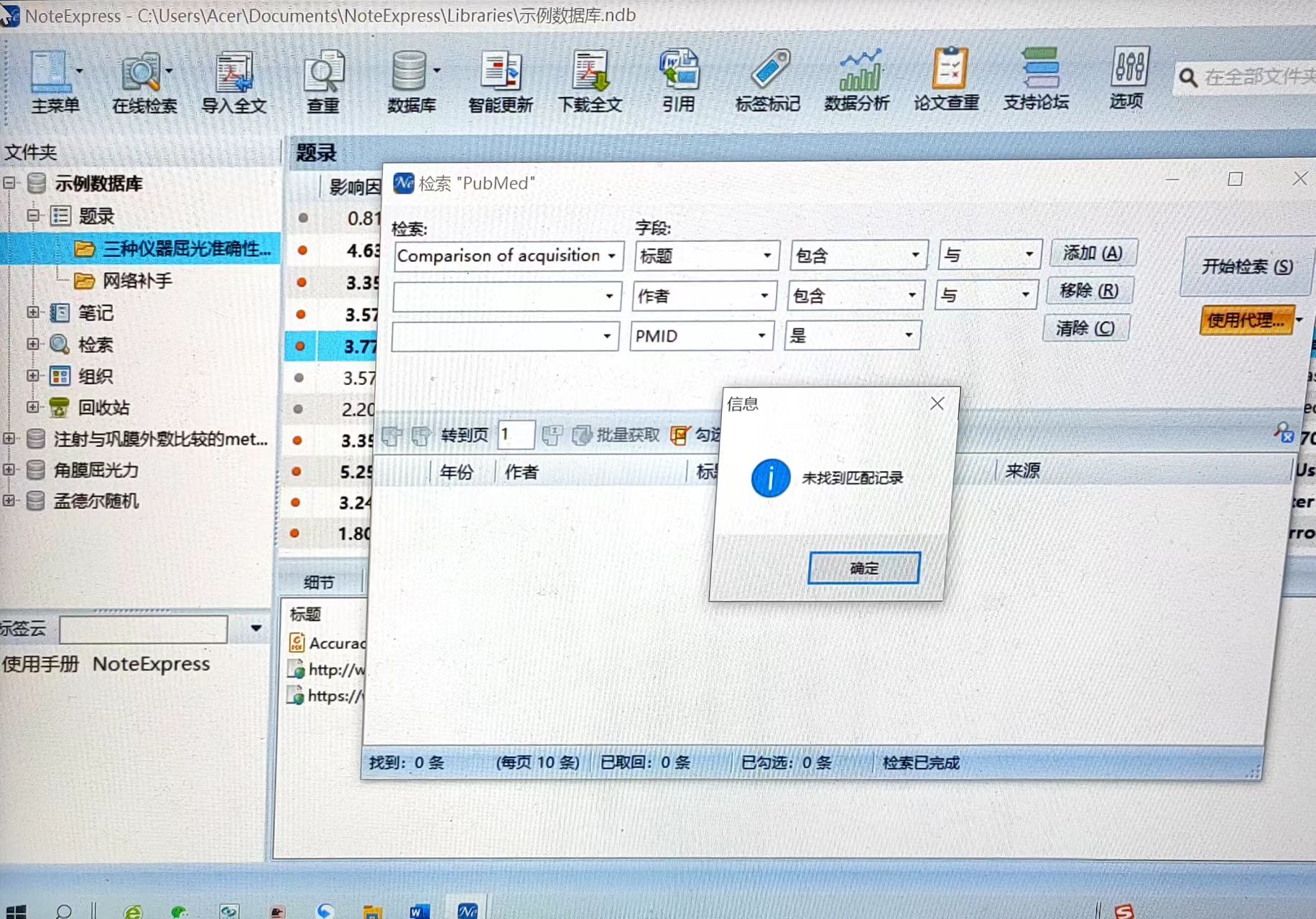Close the 信息 message dialog
Viewport: 1316px width, 919px height.
[x=937, y=404]
